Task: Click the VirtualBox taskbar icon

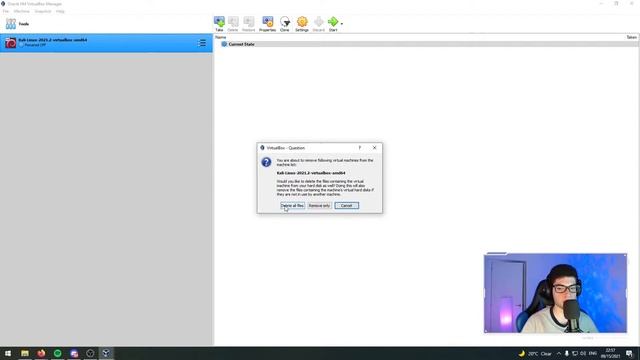Action: 106,353
